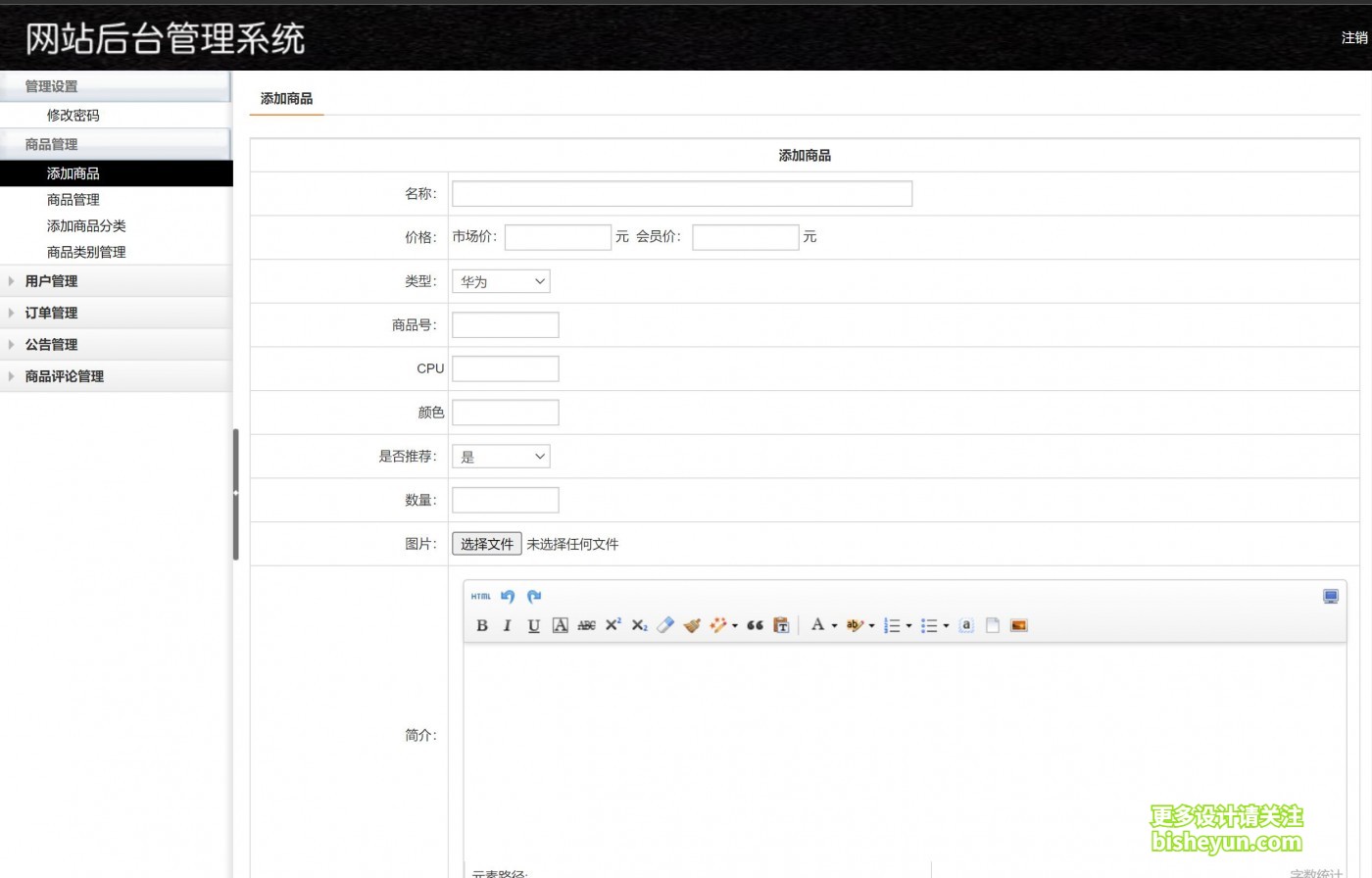The image size is (1372, 878).
Task: Open unordered list style options arrow
Action: coord(946,626)
